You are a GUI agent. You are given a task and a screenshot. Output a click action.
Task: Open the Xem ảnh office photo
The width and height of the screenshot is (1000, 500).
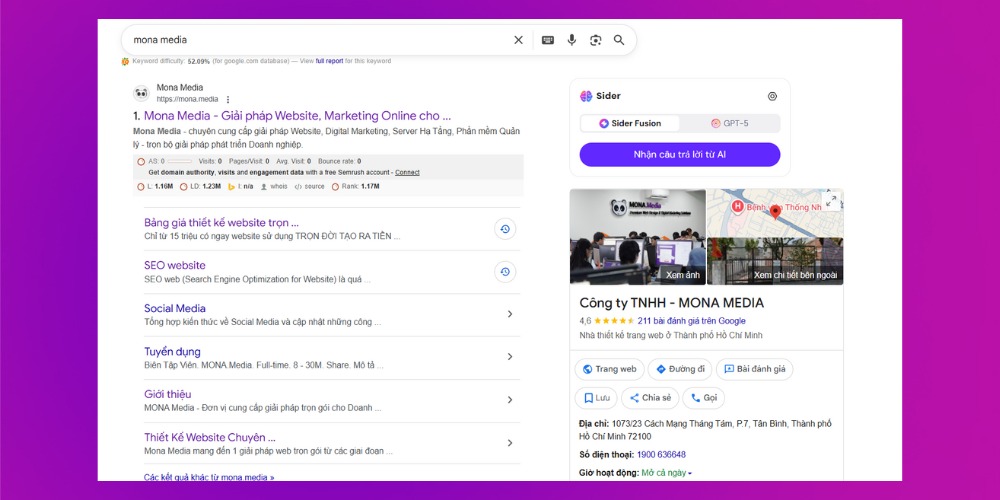pyautogui.click(x=638, y=237)
